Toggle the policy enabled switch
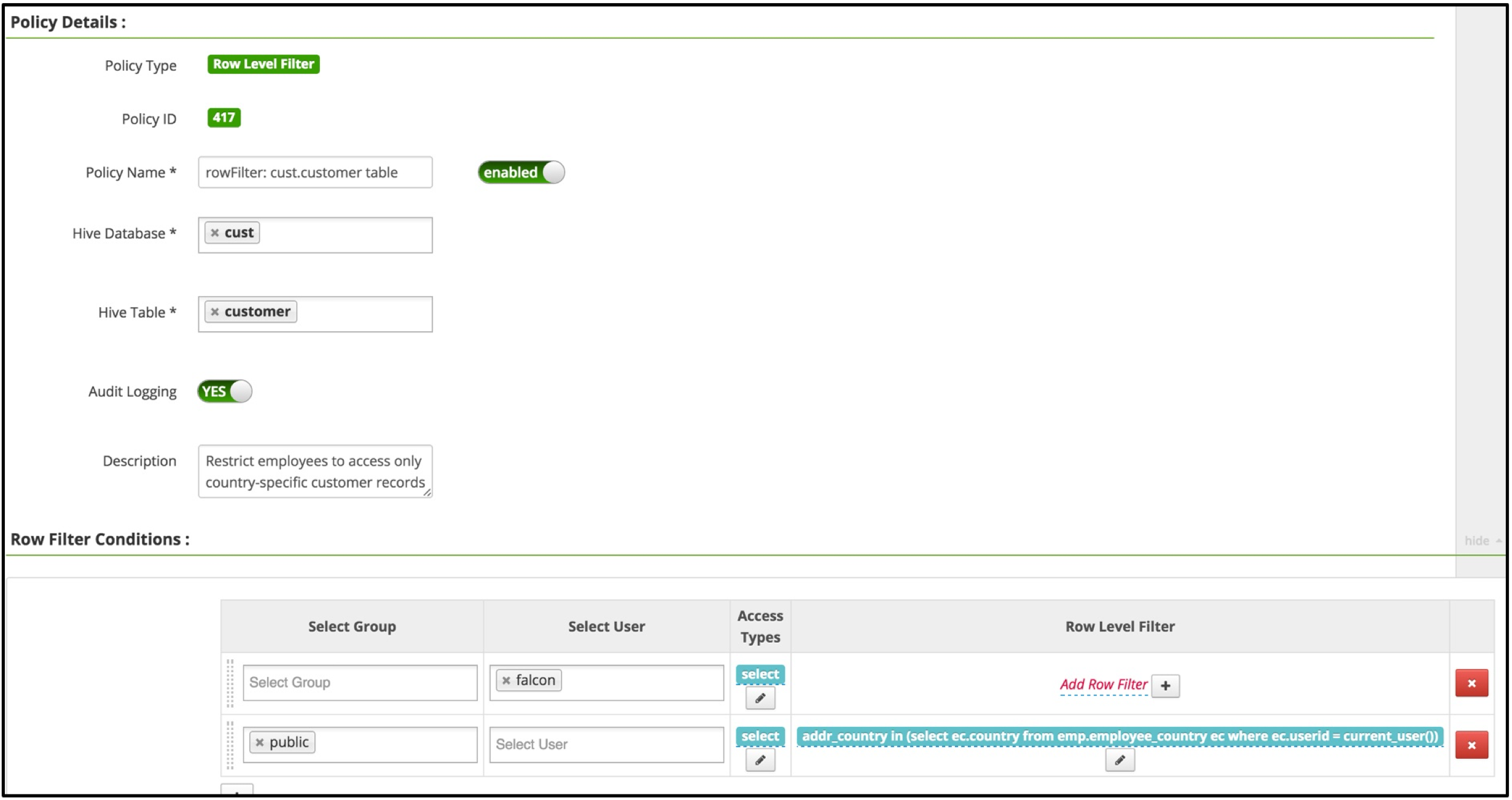This screenshot has width=1512, height=800. point(521,173)
